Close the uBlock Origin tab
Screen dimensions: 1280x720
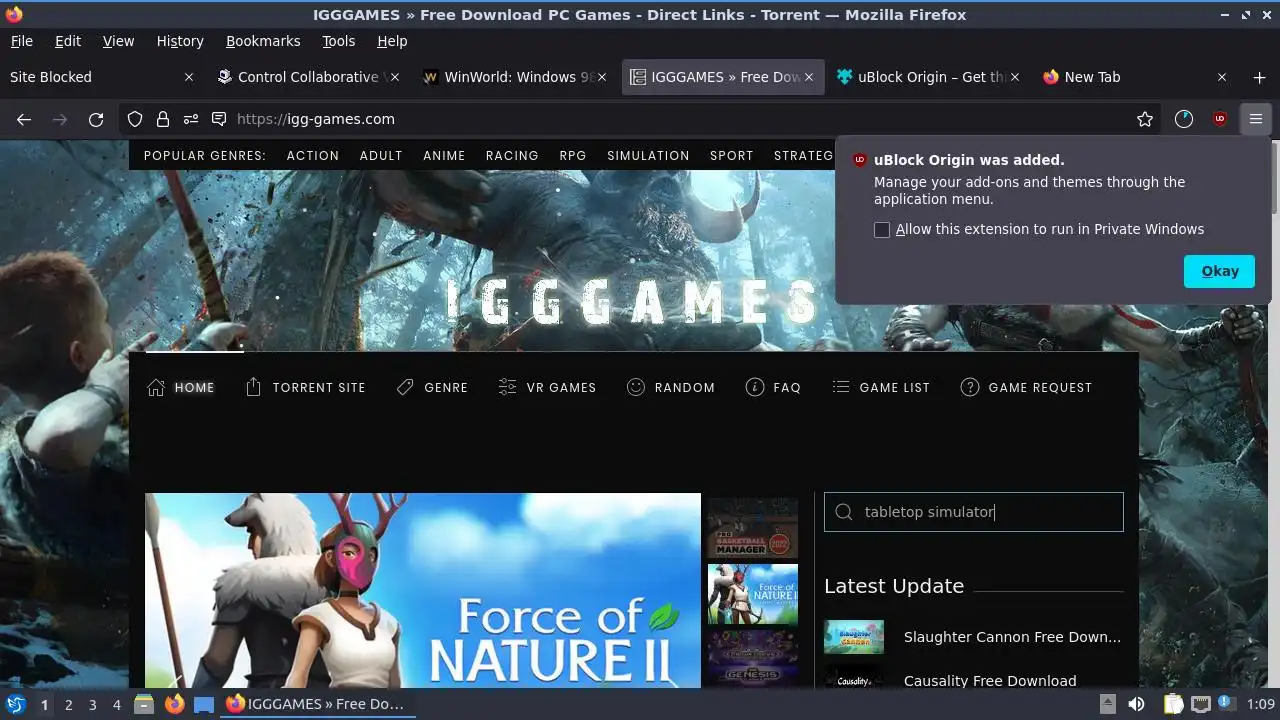pyautogui.click(x=1015, y=77)
